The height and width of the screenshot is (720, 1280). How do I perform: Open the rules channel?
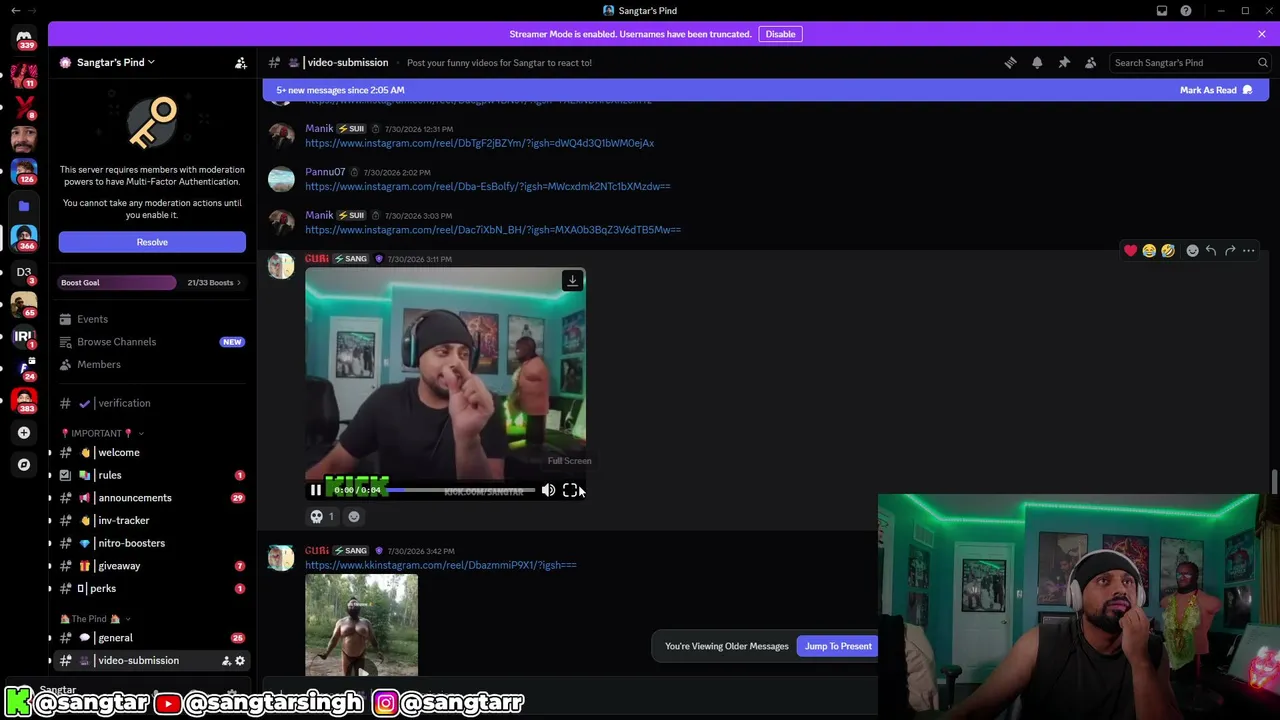150,475
